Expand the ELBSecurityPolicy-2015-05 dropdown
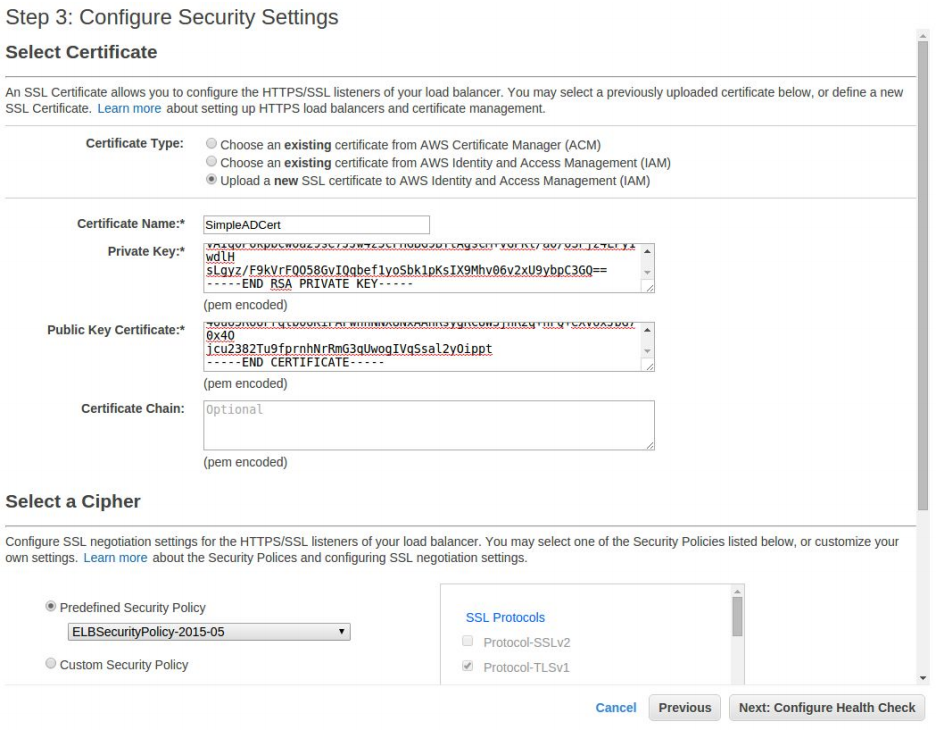Image resolution: width=936 pixels, height=731 pixels. coord(209,632)
